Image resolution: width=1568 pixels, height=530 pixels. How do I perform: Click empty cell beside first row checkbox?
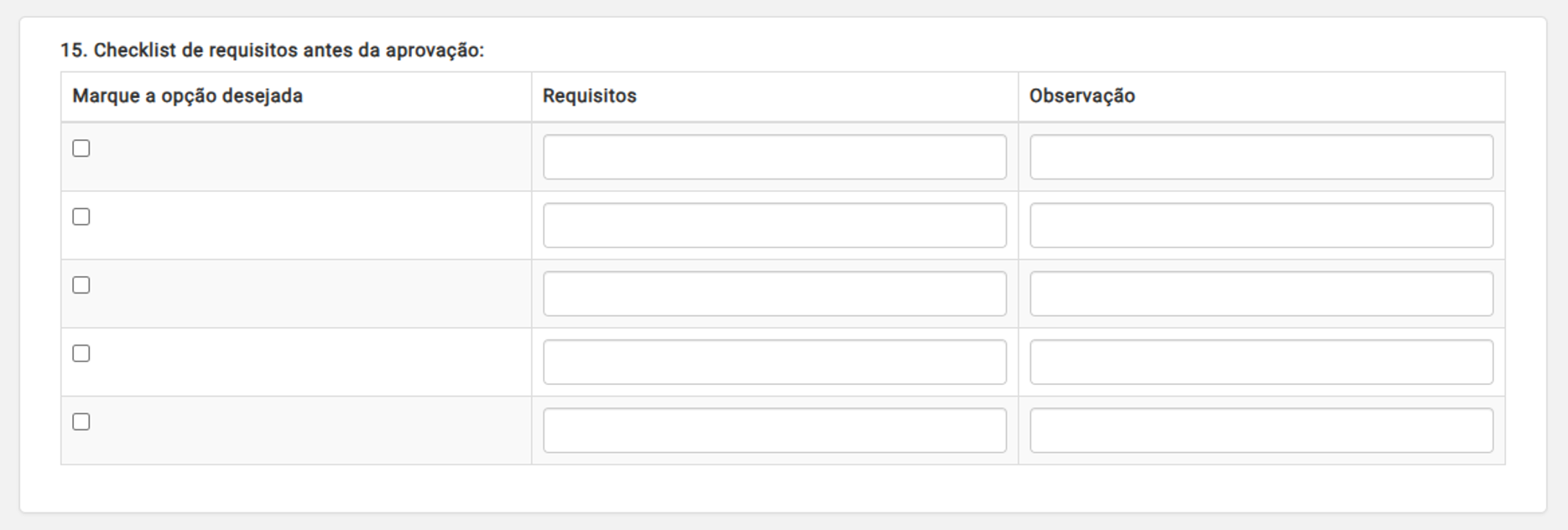pyautogui.click(x=310, y=157)
